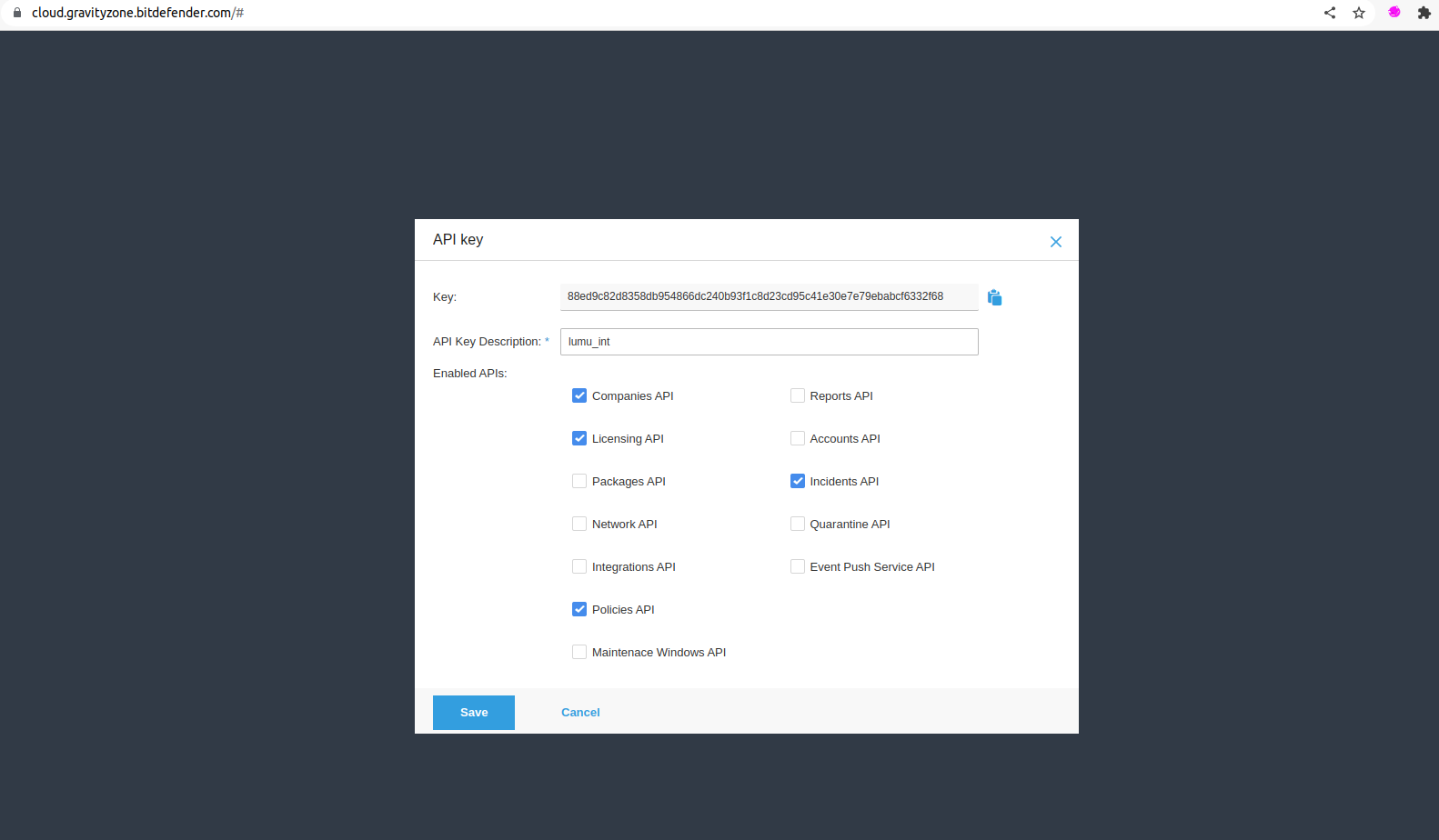
Task: Enable the Event Push Service API checkbox
Action: [798, 566]
